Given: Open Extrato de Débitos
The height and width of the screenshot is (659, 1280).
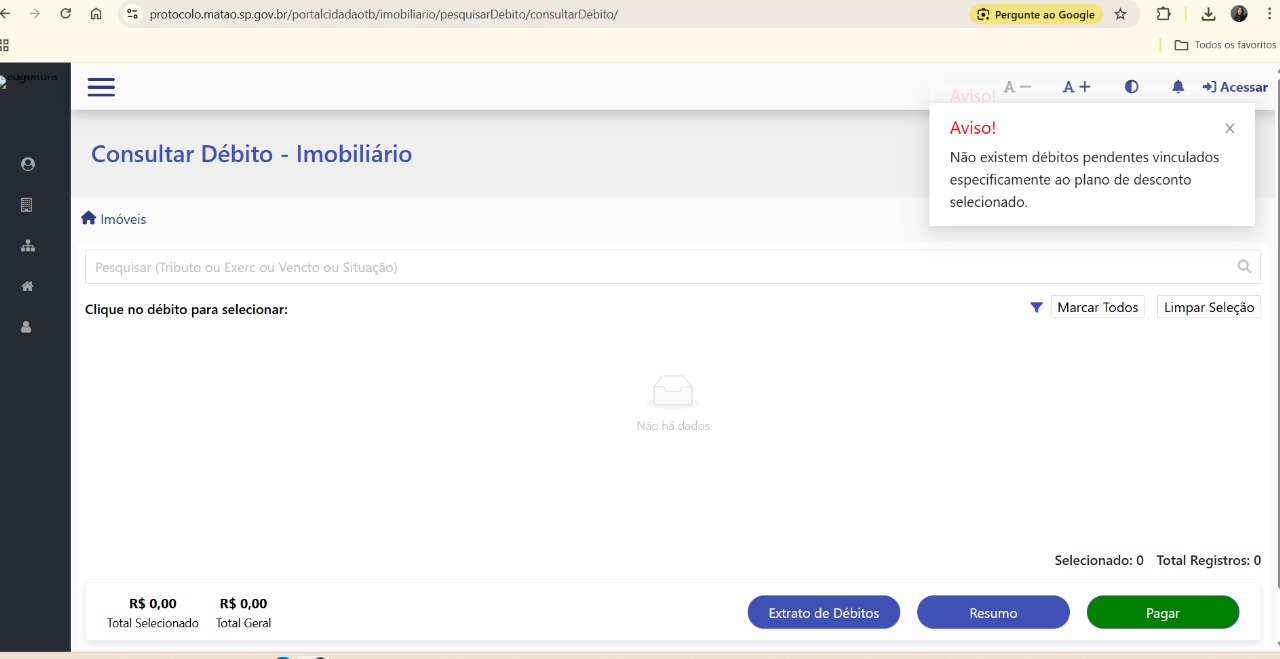Looking at the screenshot, I should [x=823, y=613].
